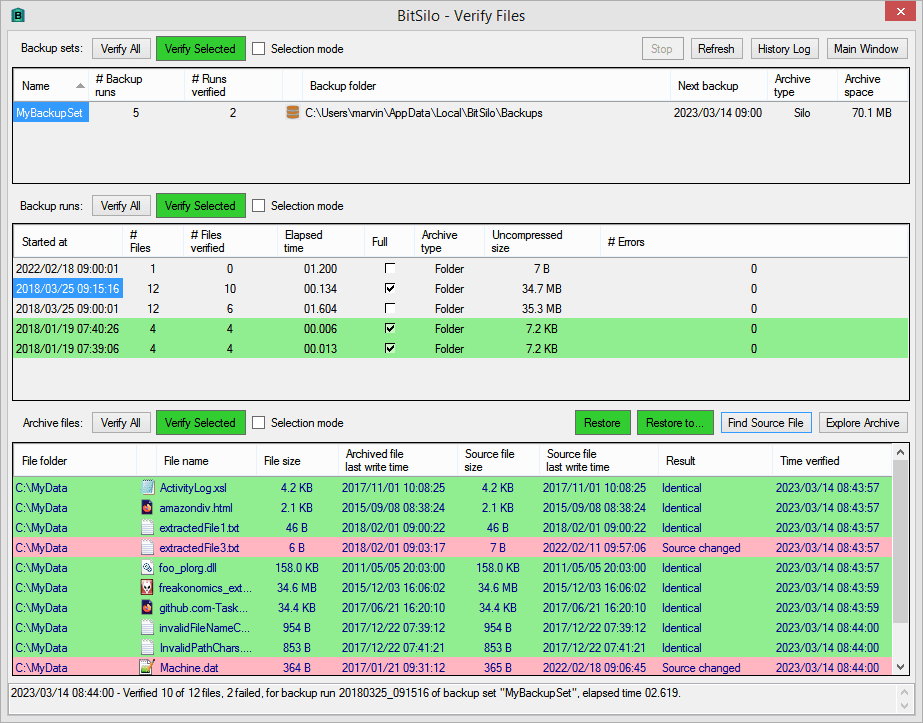The height and width of the screenshot is (723, 923).
Task: Enable Selection mode for Archive files
Action: point(259,423)
